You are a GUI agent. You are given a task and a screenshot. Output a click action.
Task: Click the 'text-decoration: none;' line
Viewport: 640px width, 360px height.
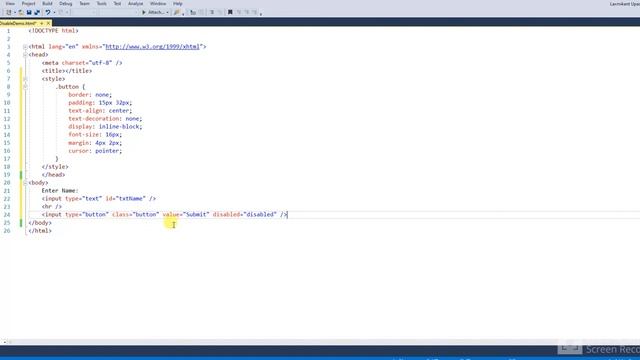105,119
